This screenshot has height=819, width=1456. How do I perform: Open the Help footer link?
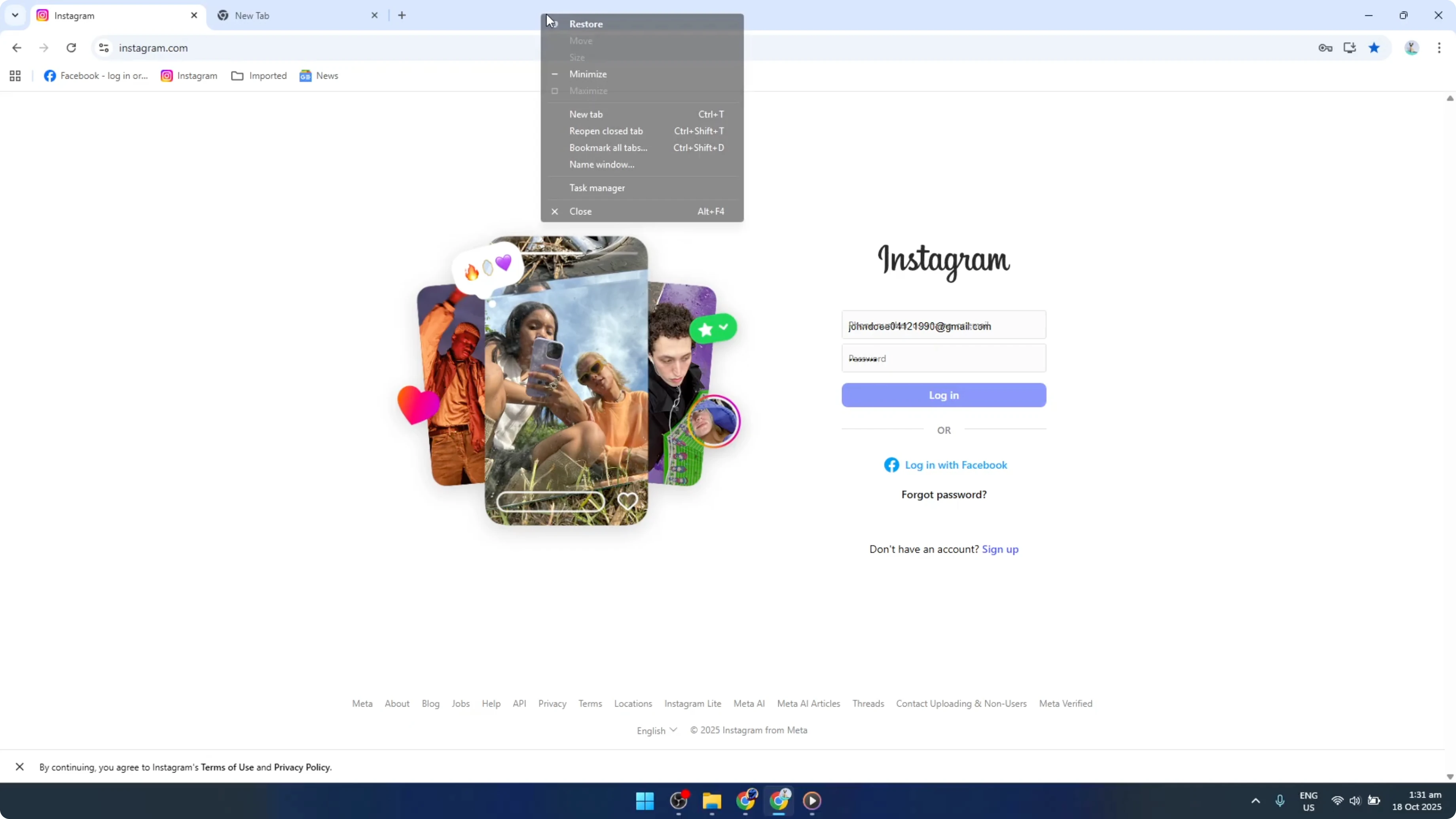491,704
